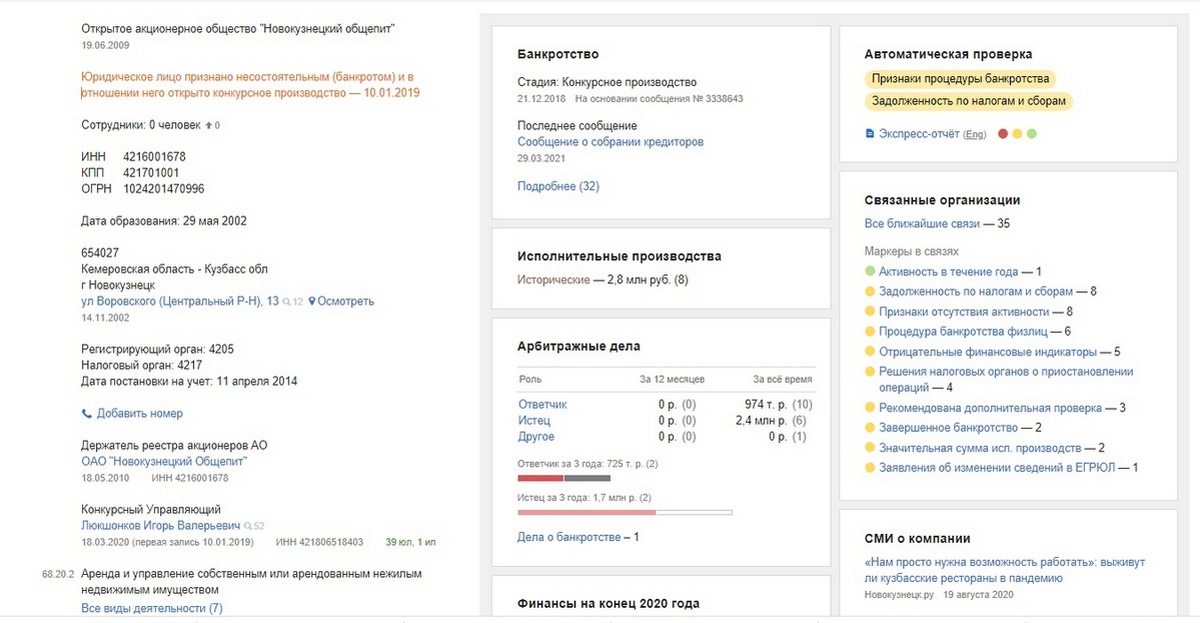Click the green indicator dot near Экспресс-отчёт

tap(1032, 134)
